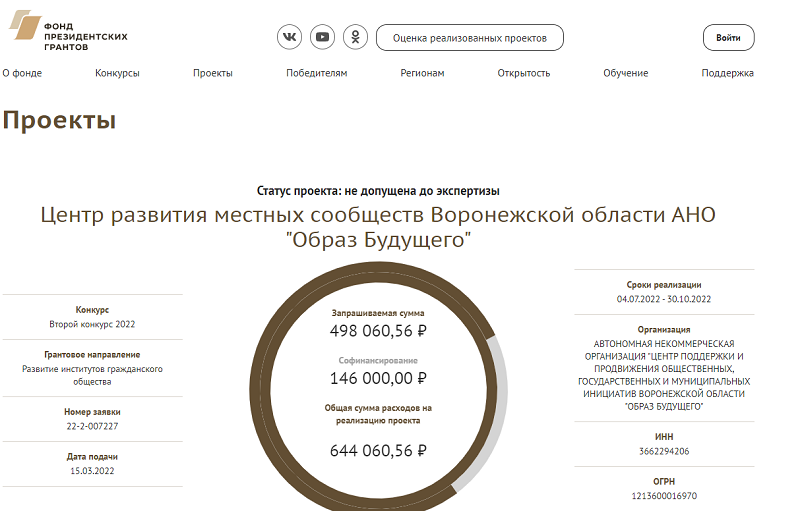This screenshot has height=511, width=800.
Task: Click the Грантовое направление label
Action: coord(92,355)
